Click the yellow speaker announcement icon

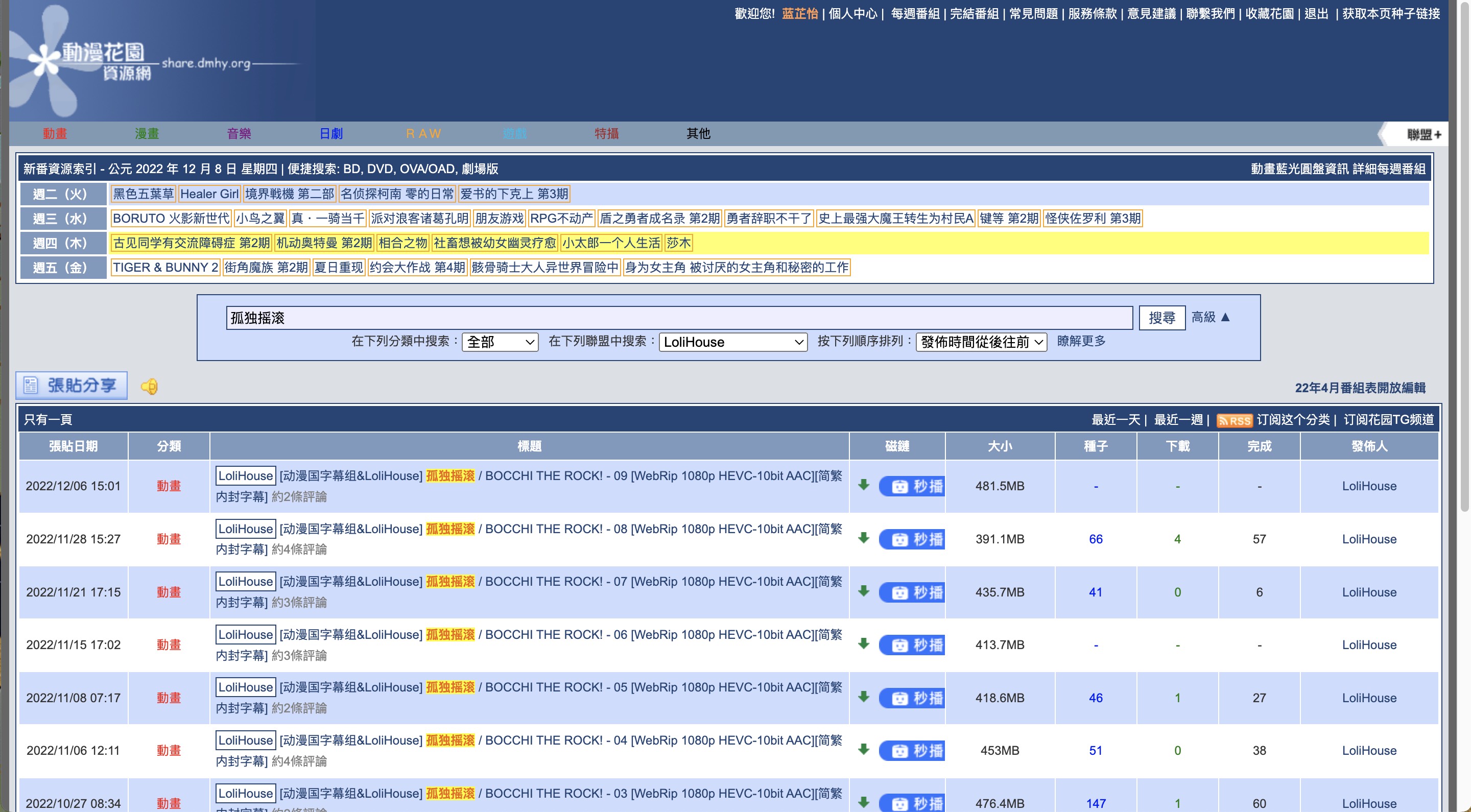[149, 387]
